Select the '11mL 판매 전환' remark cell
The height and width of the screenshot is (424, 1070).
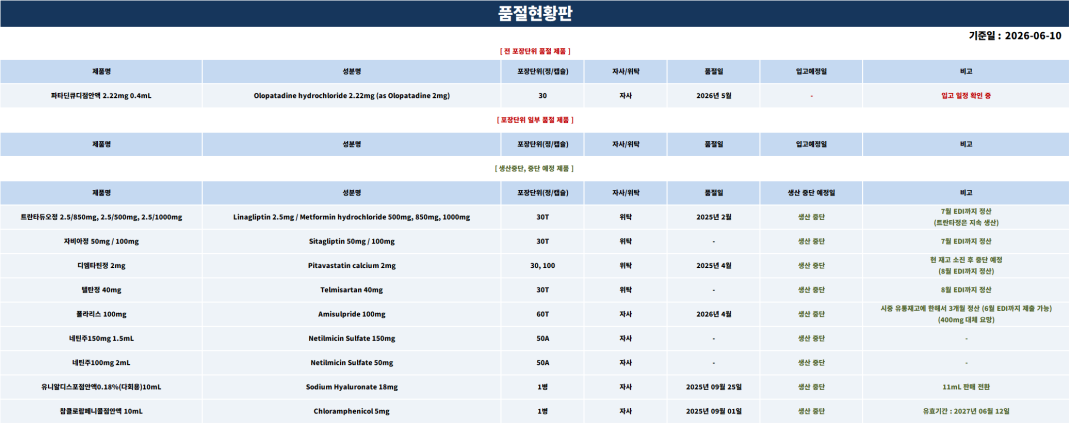pos(966,387)
